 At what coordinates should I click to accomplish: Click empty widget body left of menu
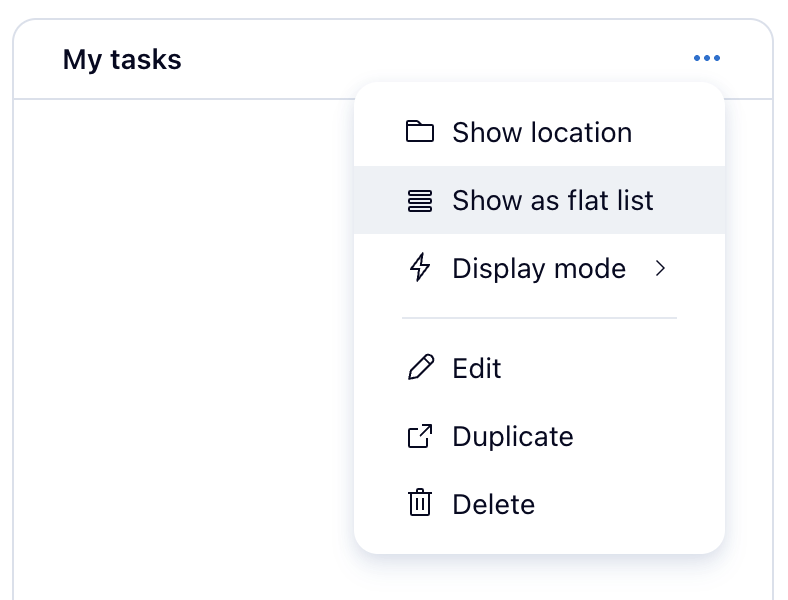point(180,330)
